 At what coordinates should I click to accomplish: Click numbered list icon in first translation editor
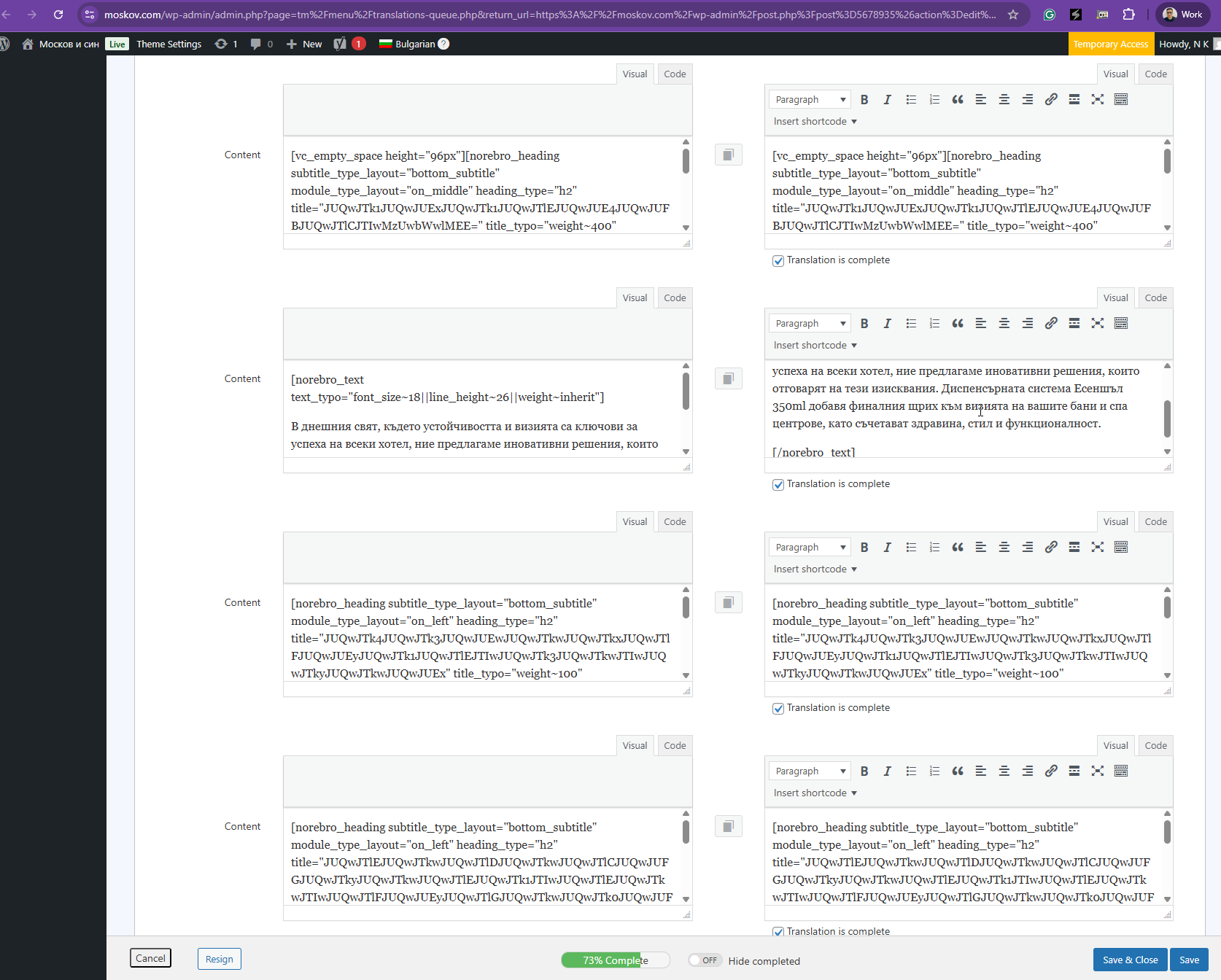click(x=934, y=99)
